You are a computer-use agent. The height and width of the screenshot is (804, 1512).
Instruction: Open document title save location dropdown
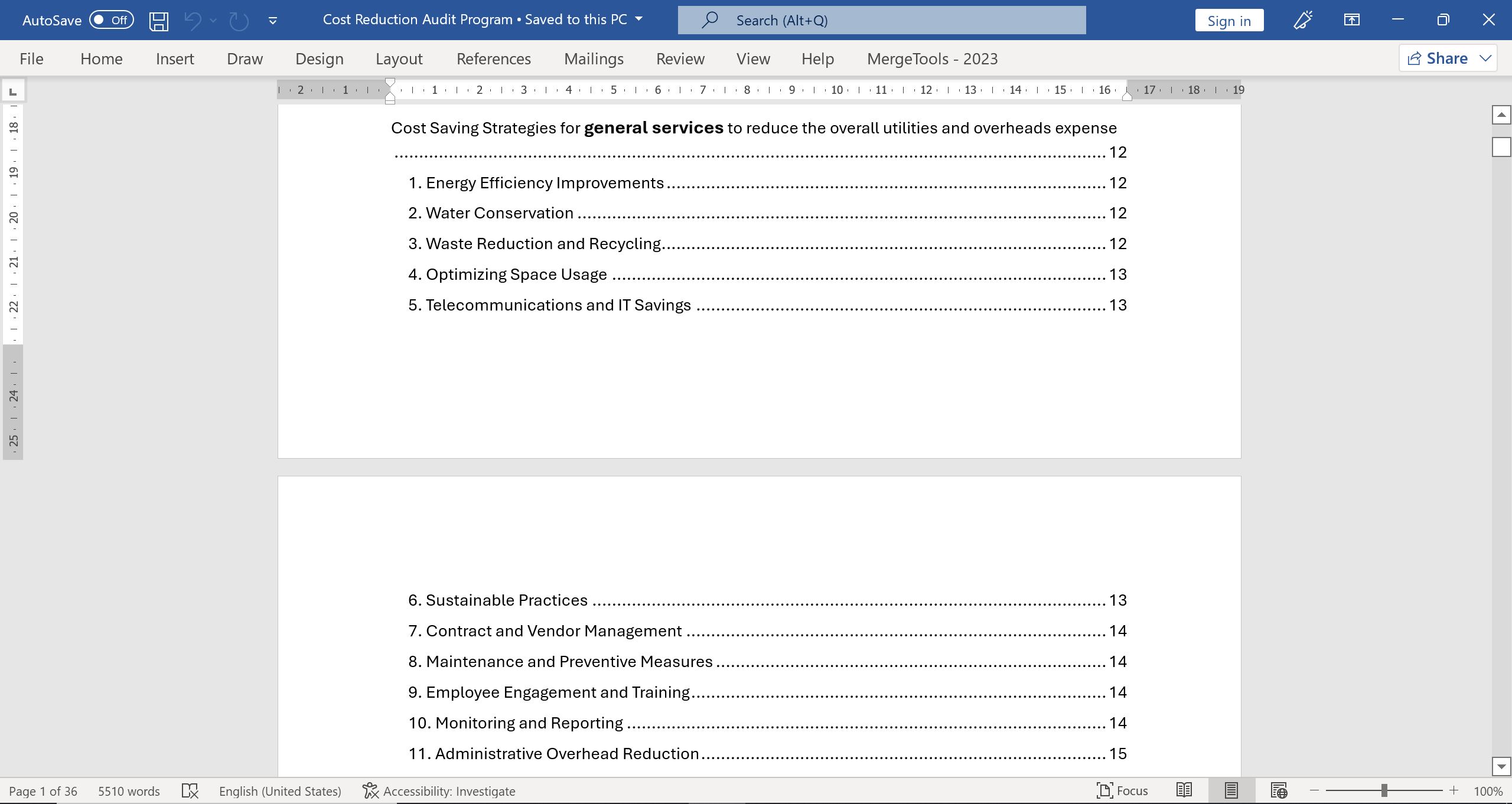[638, 19]
